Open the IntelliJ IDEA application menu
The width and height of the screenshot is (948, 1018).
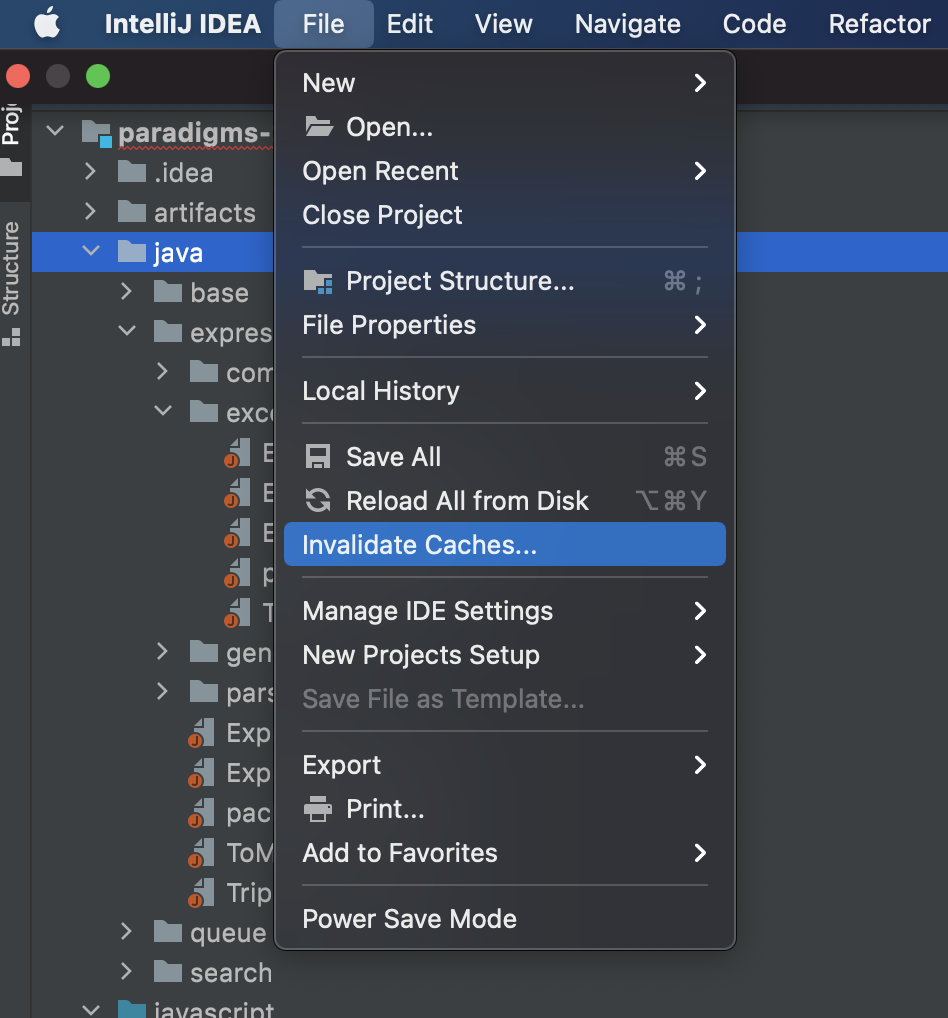click(x=182, y=24)
